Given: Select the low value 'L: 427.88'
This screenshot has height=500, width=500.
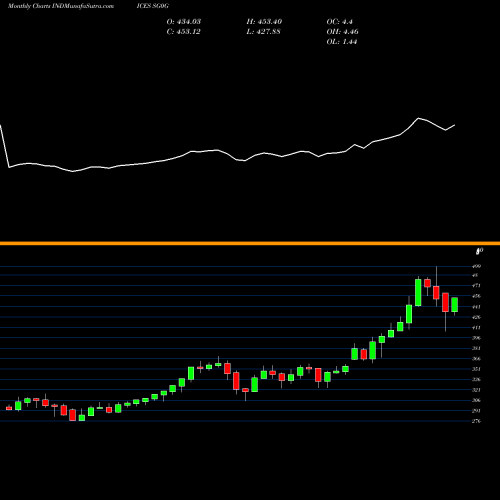Looking at the screenshot, I should click(263, 32).
